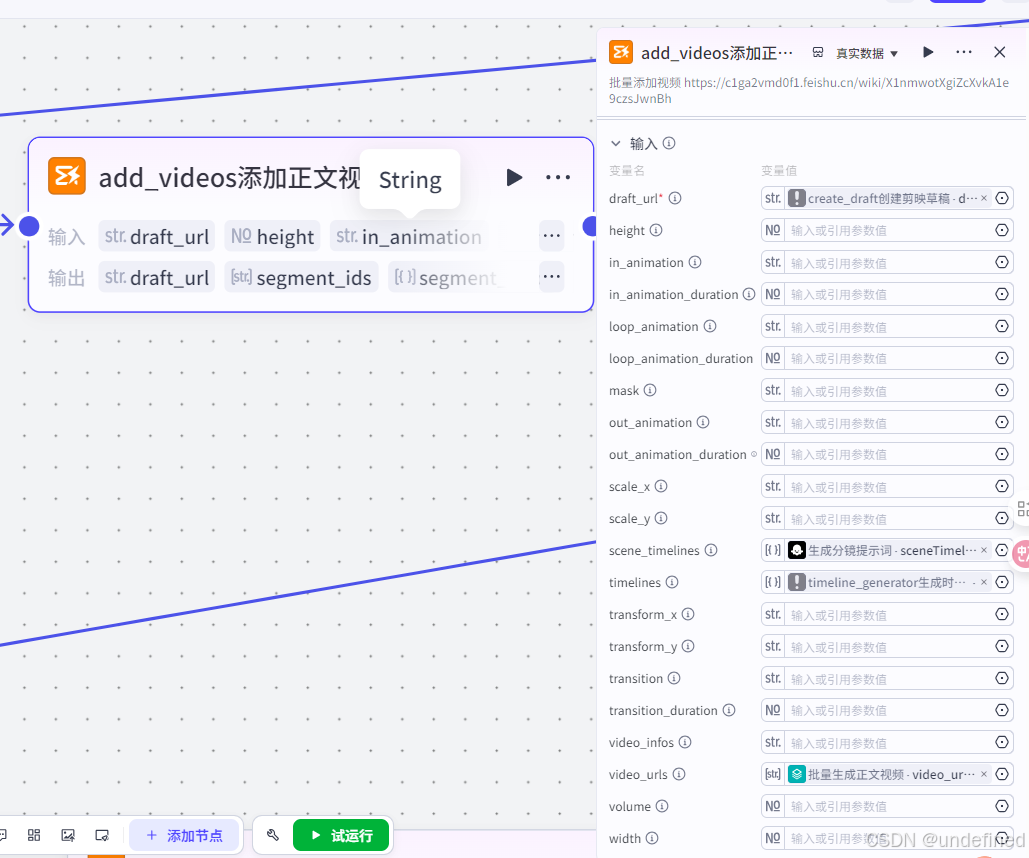
Task: Show info tooltip for scale_y parameter
Action: click(x=661, y=518)
